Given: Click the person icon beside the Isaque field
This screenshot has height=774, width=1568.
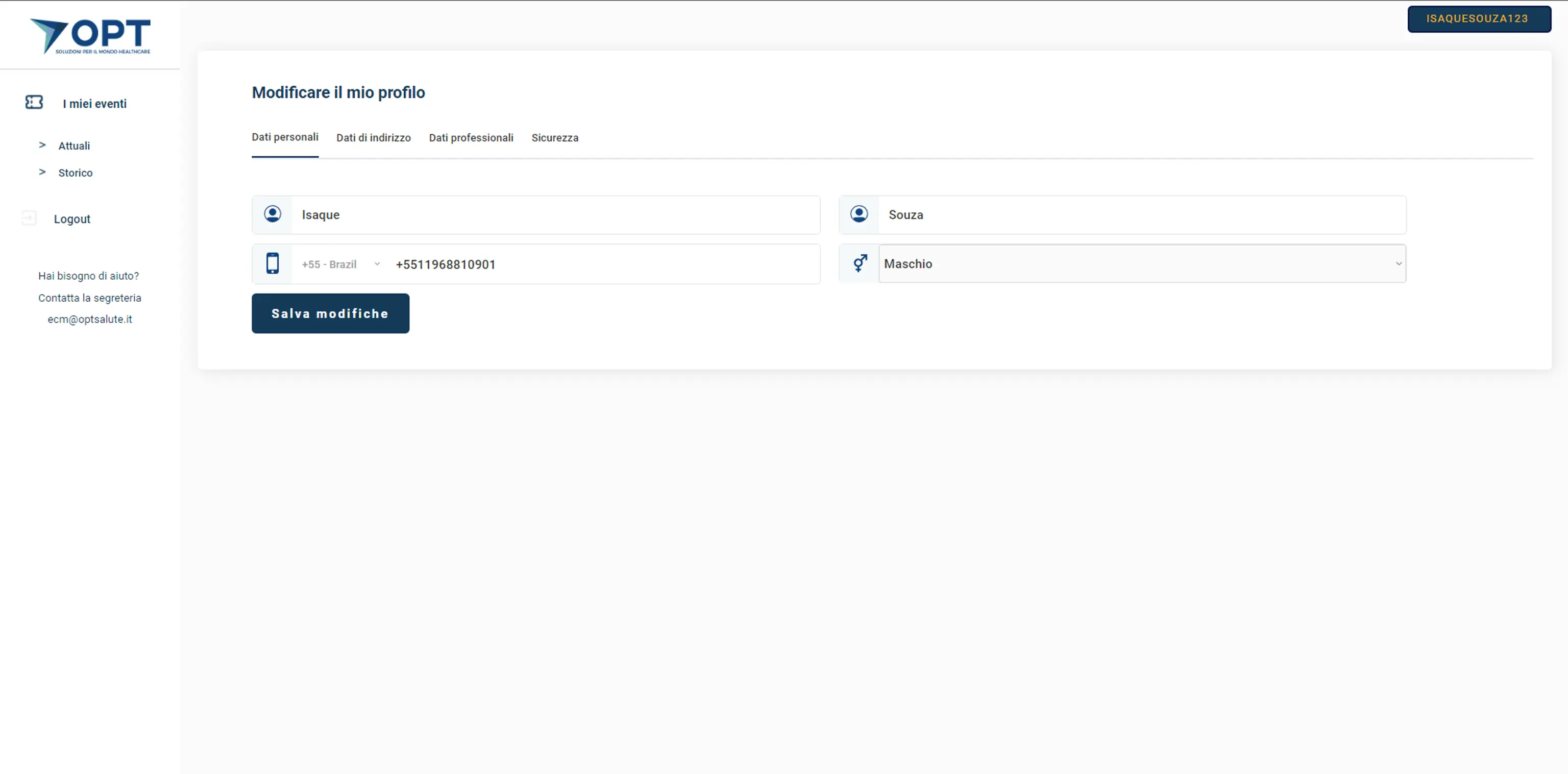Looking at the screenshot, I should (272, 214).
